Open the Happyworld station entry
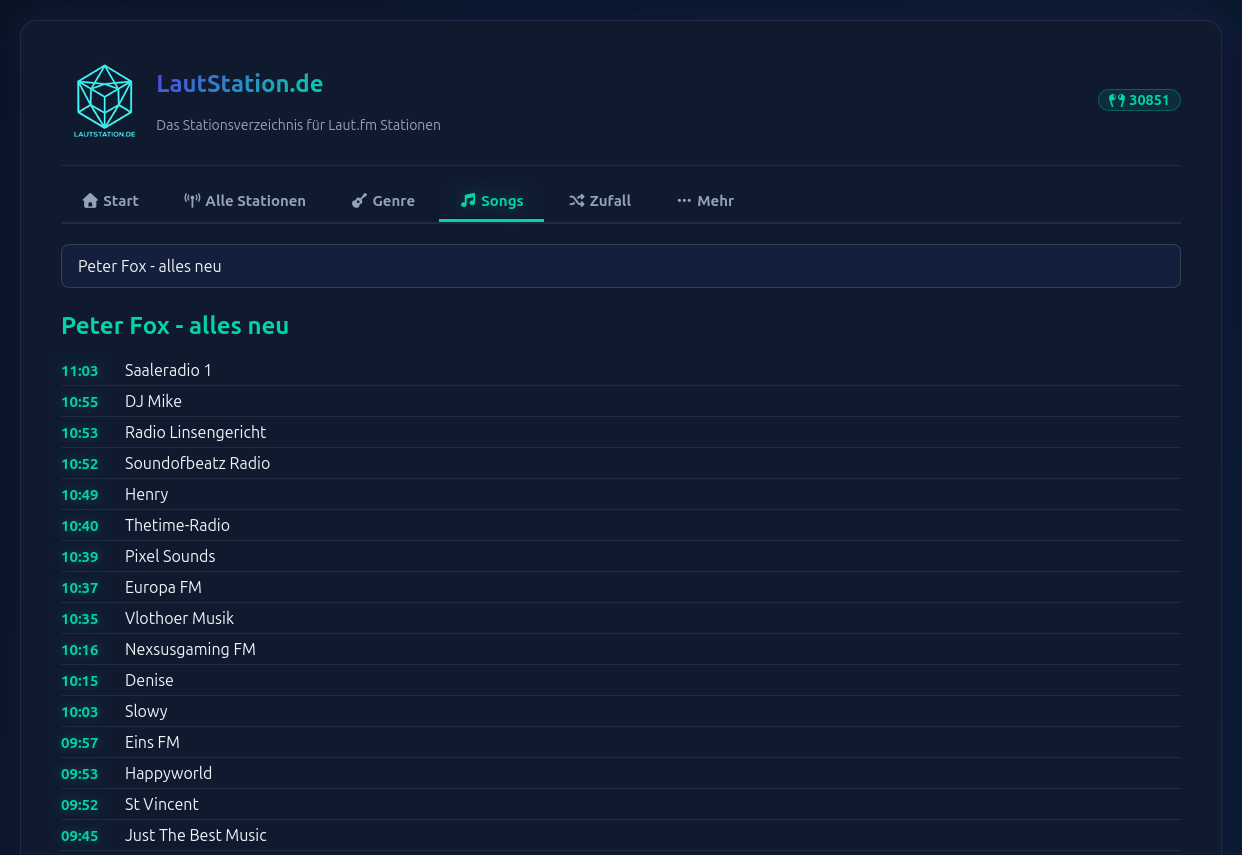 pyautogui.click(x=168, y=773)
